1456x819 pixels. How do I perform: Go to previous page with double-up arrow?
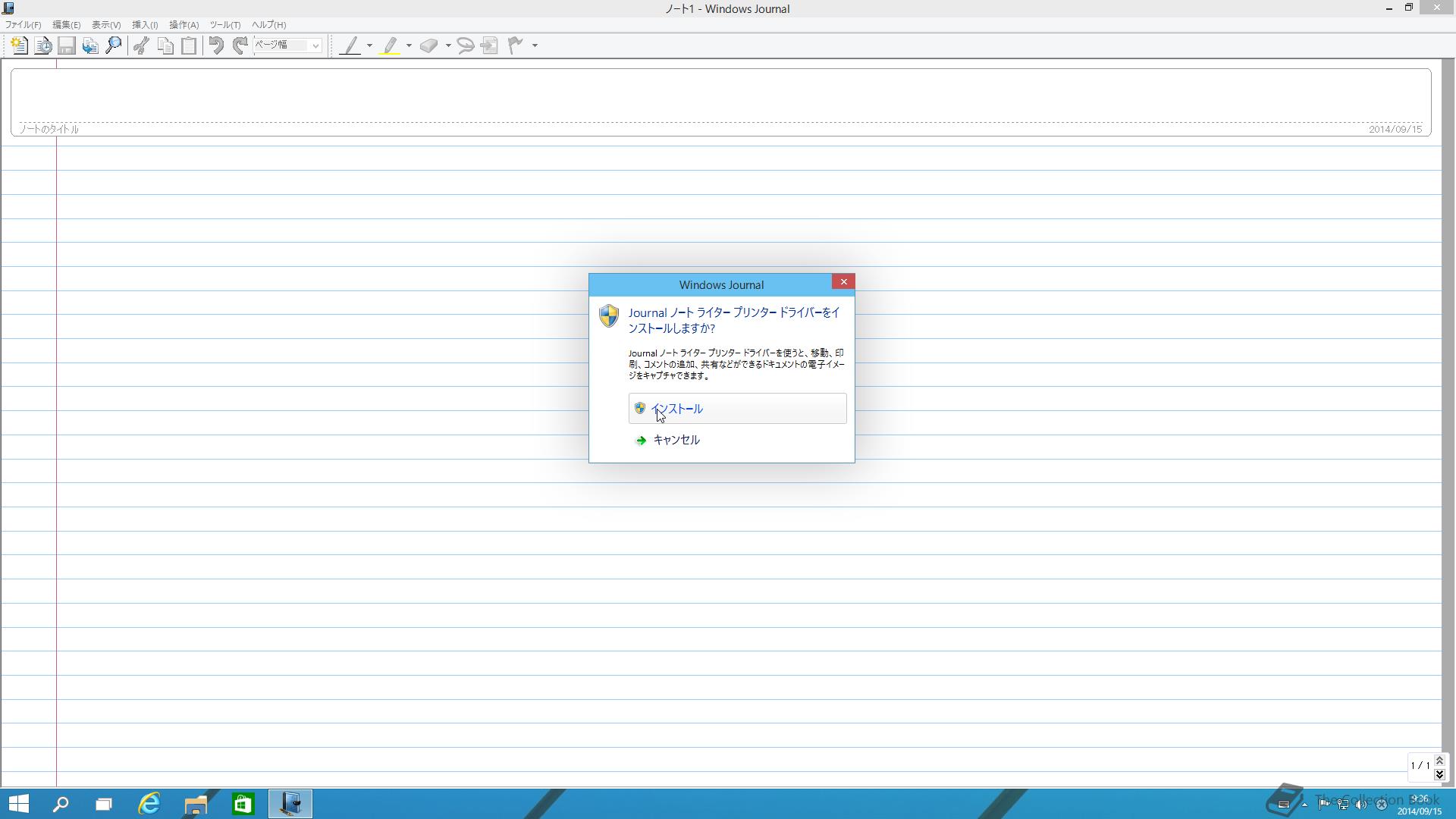pyautogui.click(x=1439, y=761)
